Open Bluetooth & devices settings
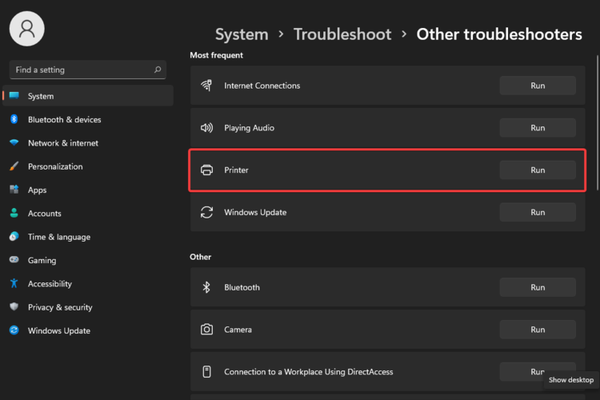The height and width of the screenshot is (400, 600). click(x=64, y=120)
